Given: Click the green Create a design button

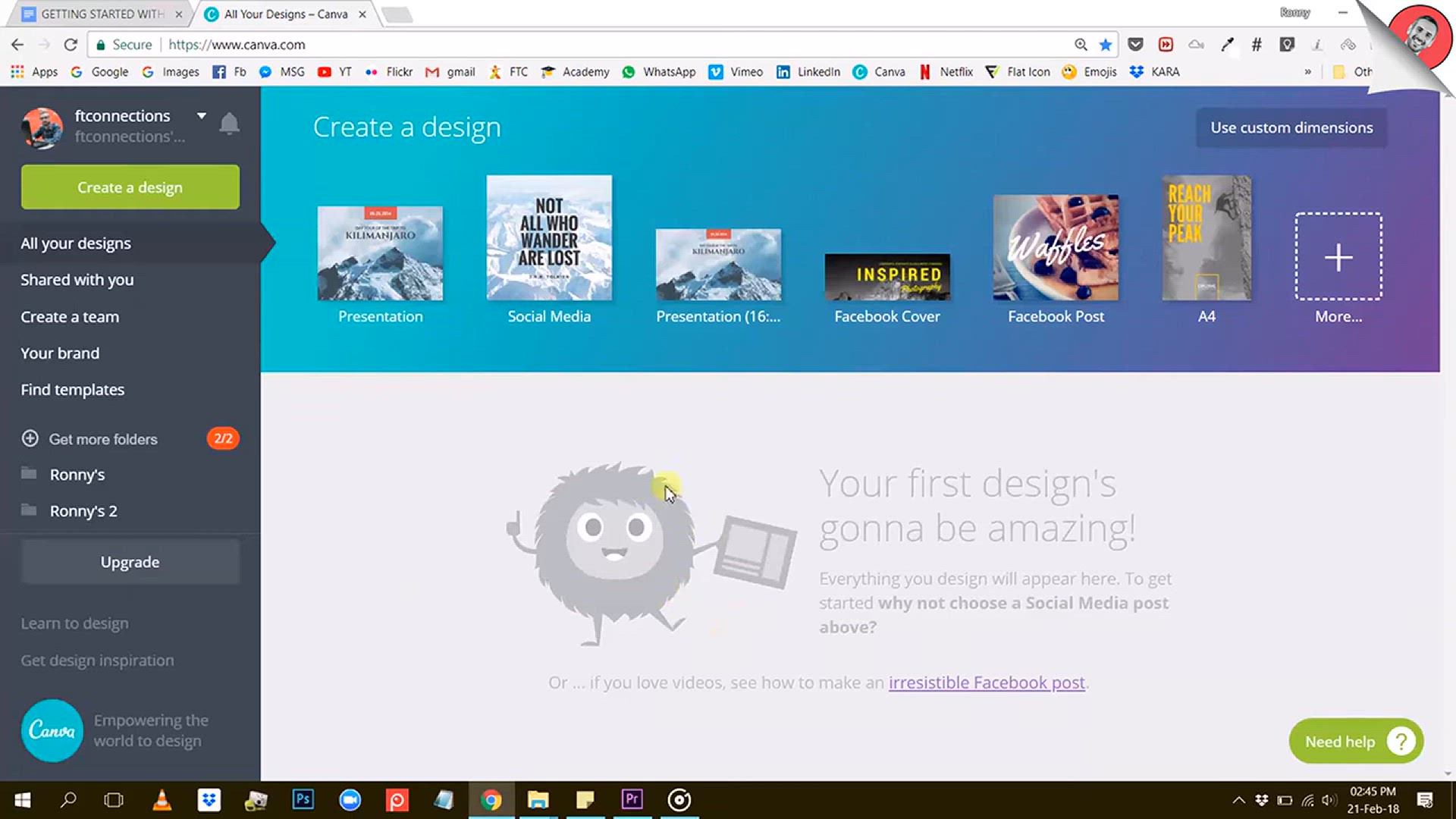Looking at the screenshot, I should tap(130, 187).
